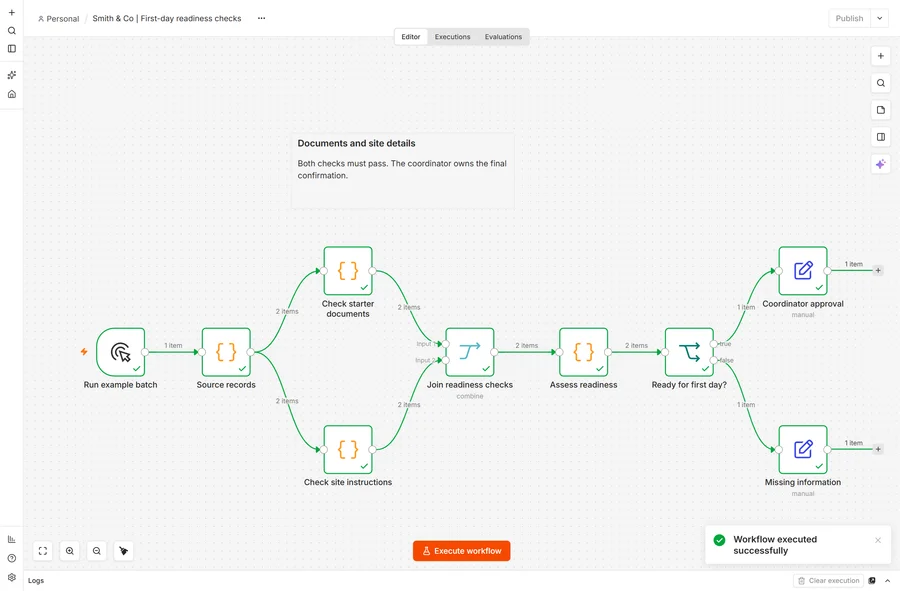Open node search on canvas toolbar

coord(880,83)
